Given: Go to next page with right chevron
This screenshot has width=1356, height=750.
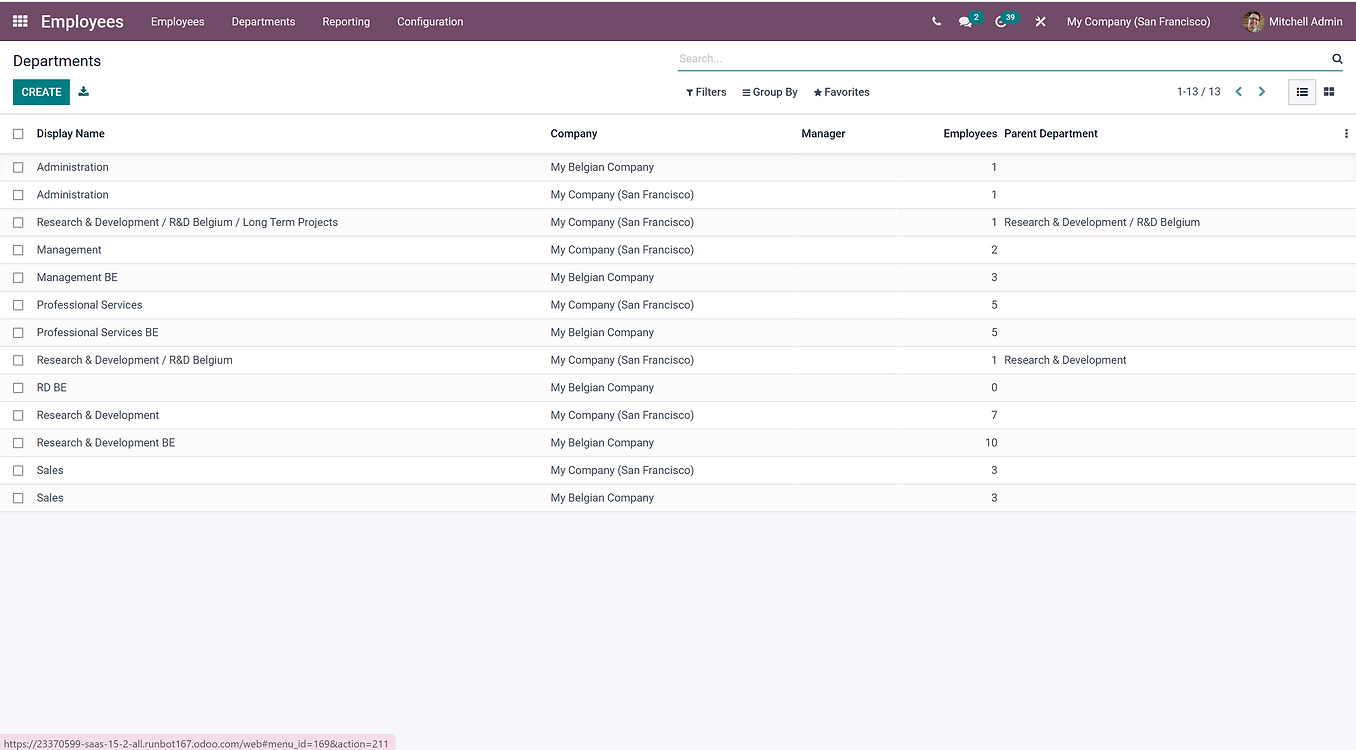Looking at the screenshot, I should point(1262,91).
